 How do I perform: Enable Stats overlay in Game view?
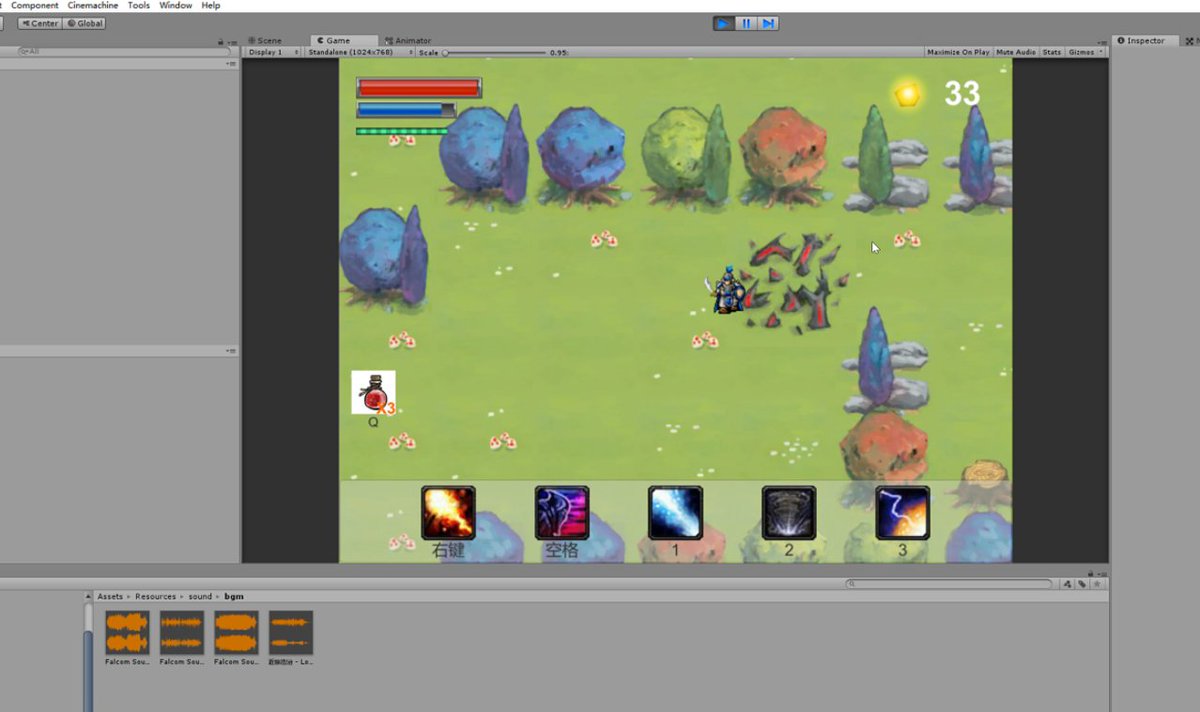[x=1051, y=52]
